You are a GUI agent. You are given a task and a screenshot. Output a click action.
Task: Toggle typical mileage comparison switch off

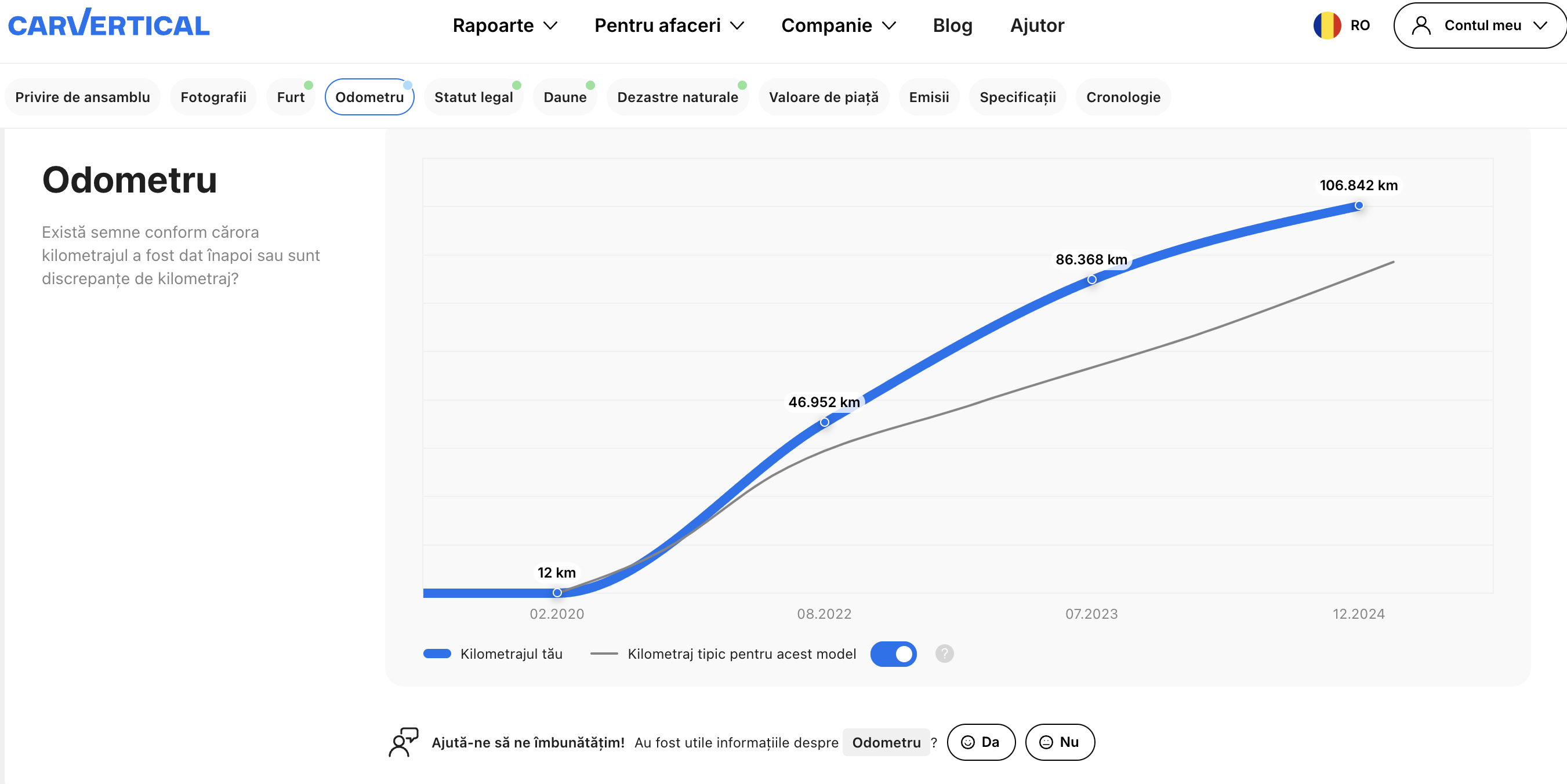click(x=893, y=654)
